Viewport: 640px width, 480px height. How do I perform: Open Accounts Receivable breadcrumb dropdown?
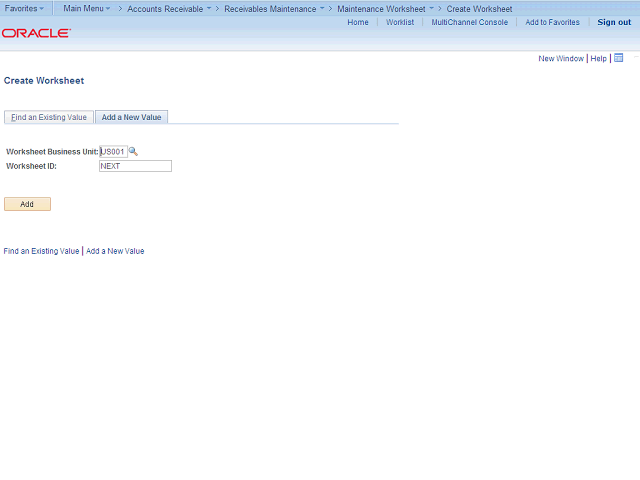tap(169, 9)
